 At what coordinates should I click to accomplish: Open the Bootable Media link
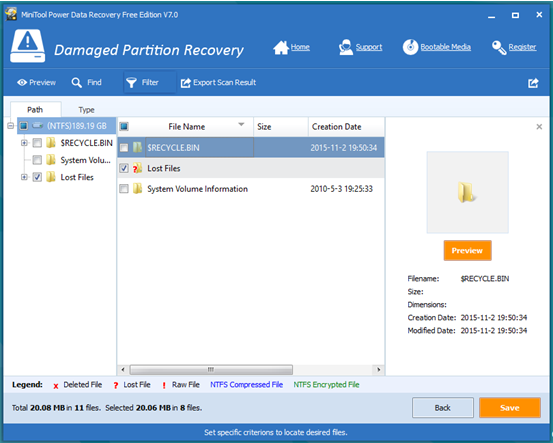coord(445,47)
